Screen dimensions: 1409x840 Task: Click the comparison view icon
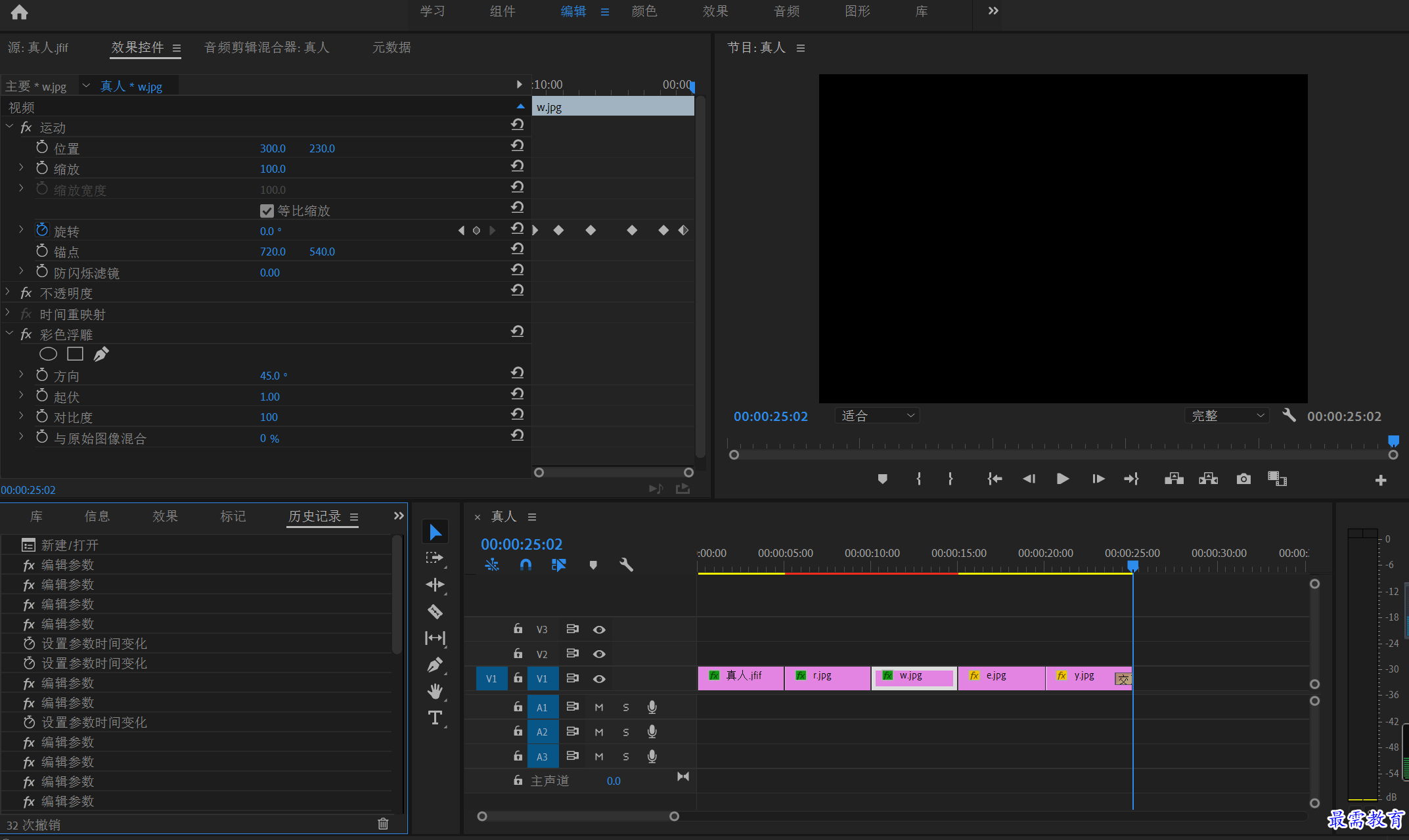pyautogui.click(x=1277, y=479)
